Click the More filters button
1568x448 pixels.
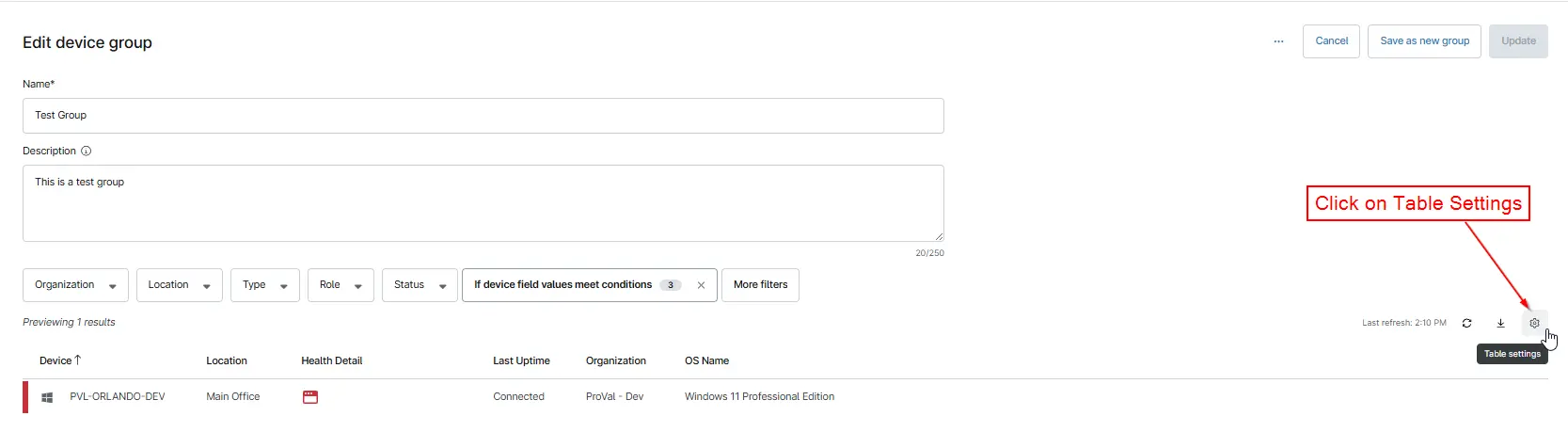coord(760,285)
